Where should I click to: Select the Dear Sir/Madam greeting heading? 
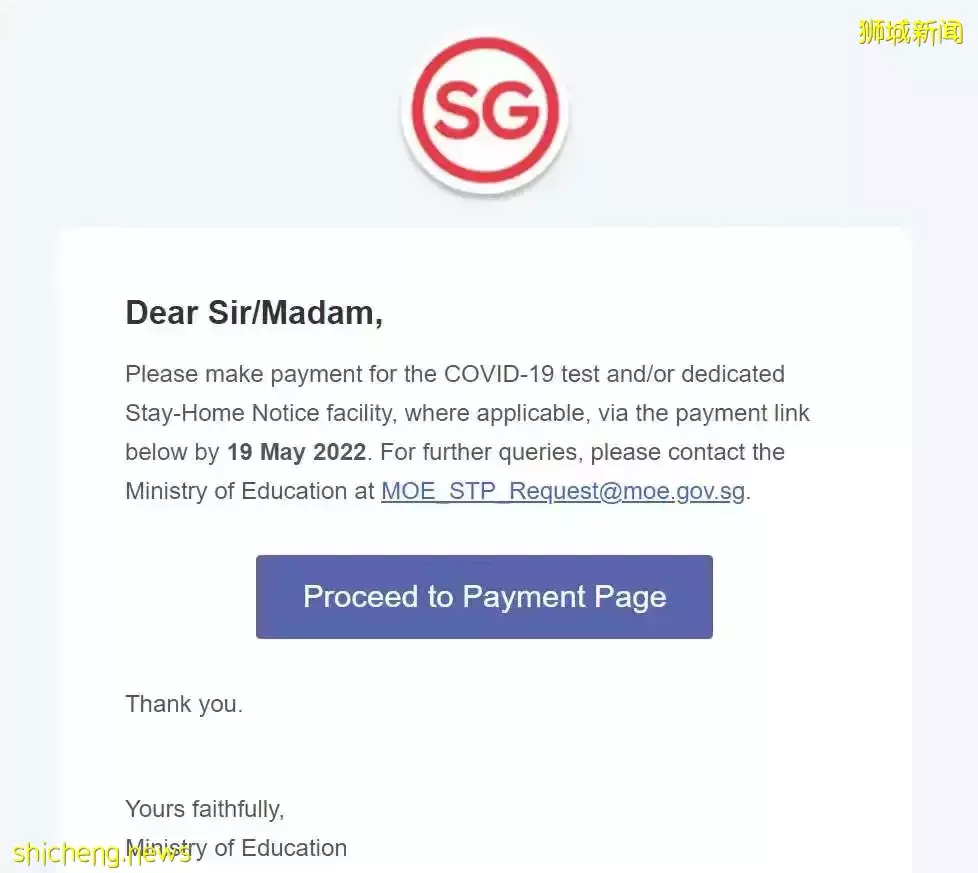pyautogui.click(x=254, y=312)
